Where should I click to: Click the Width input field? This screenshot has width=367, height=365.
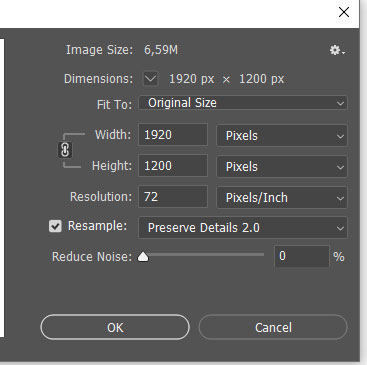173,135
